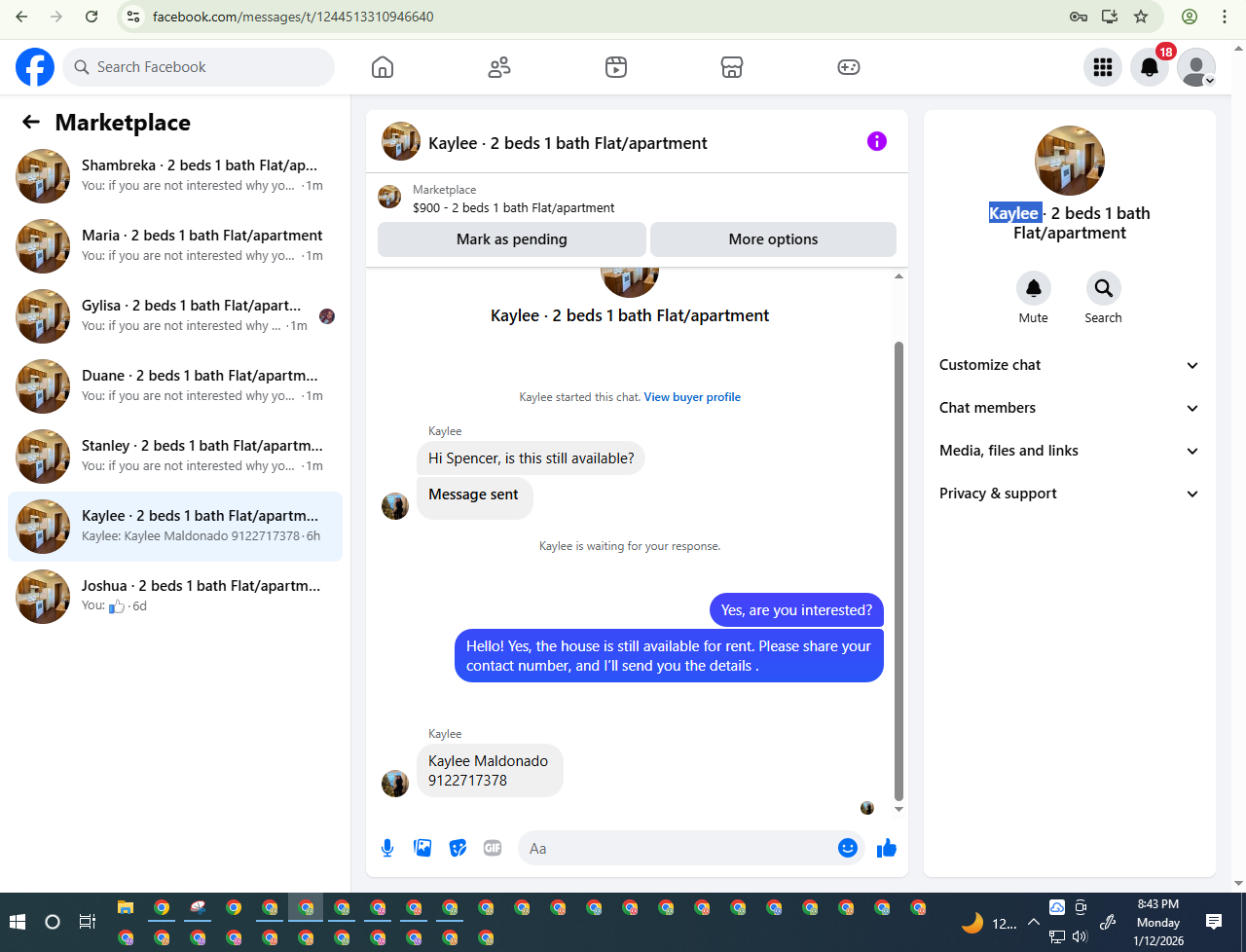Open the emoji picker smiley
The height and width of the screenshot is (952, 1246).
(848, 848)
